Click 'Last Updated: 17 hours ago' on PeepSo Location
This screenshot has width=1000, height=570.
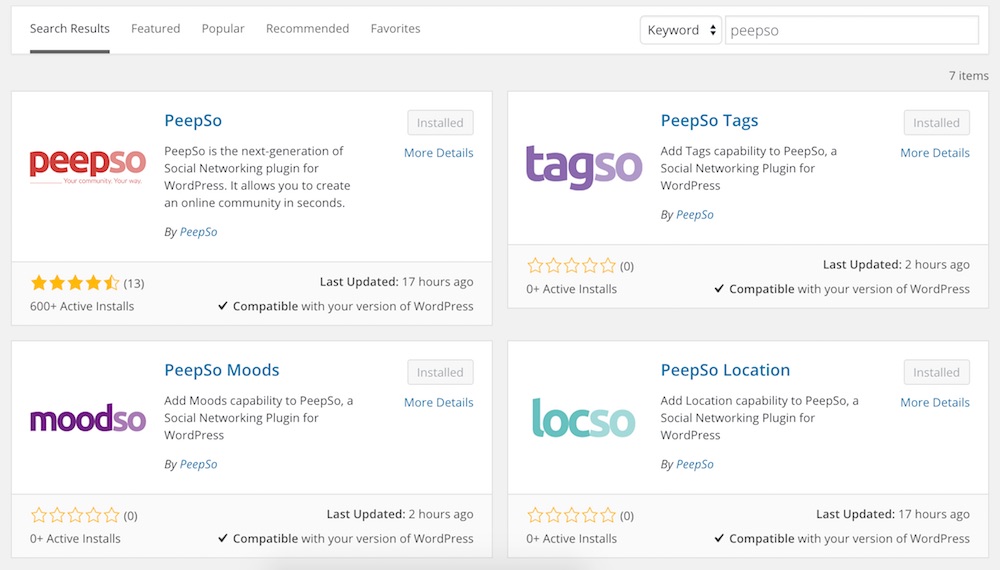pos(893,514)
